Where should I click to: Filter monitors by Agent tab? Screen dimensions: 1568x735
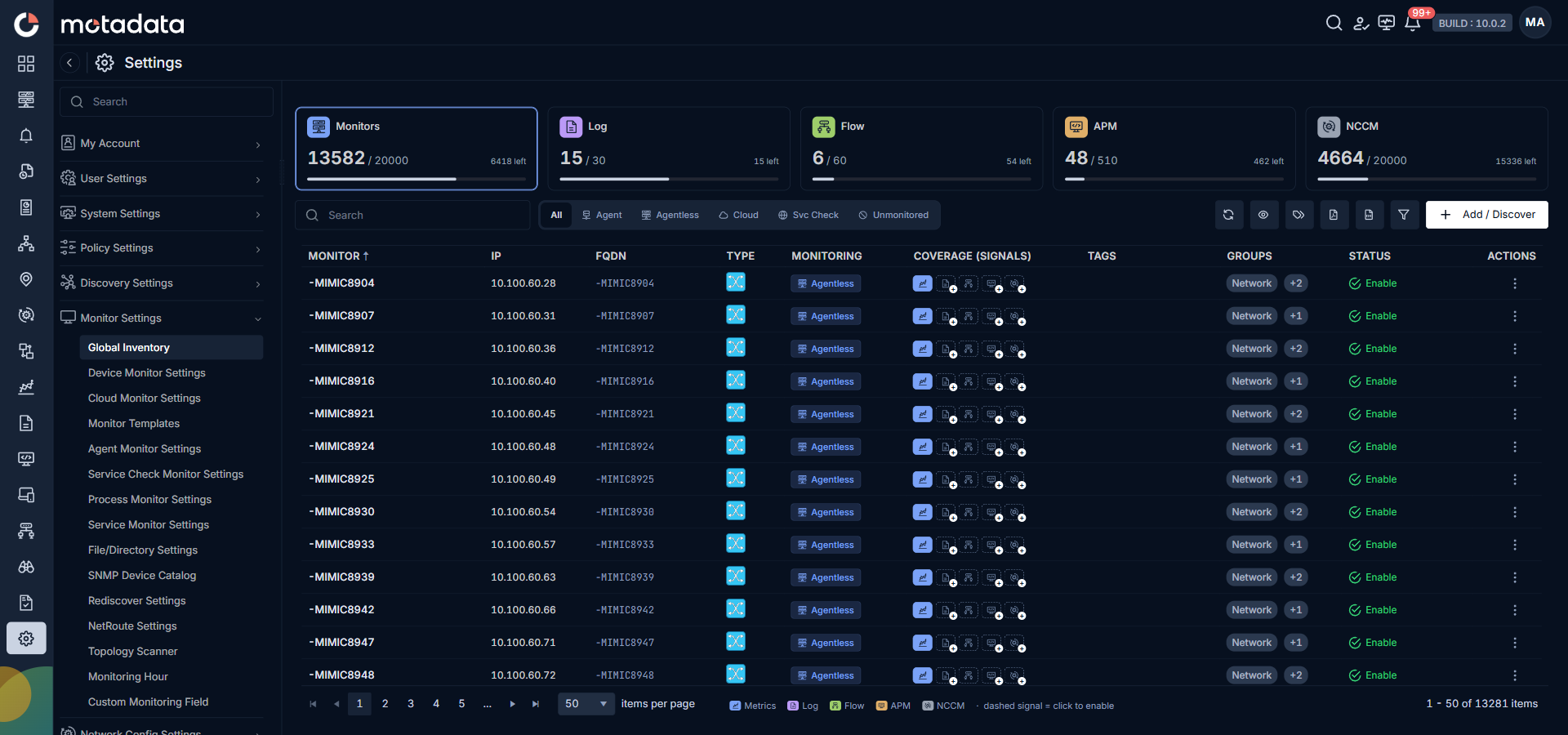pyautogui.click(x=602, y=215)
